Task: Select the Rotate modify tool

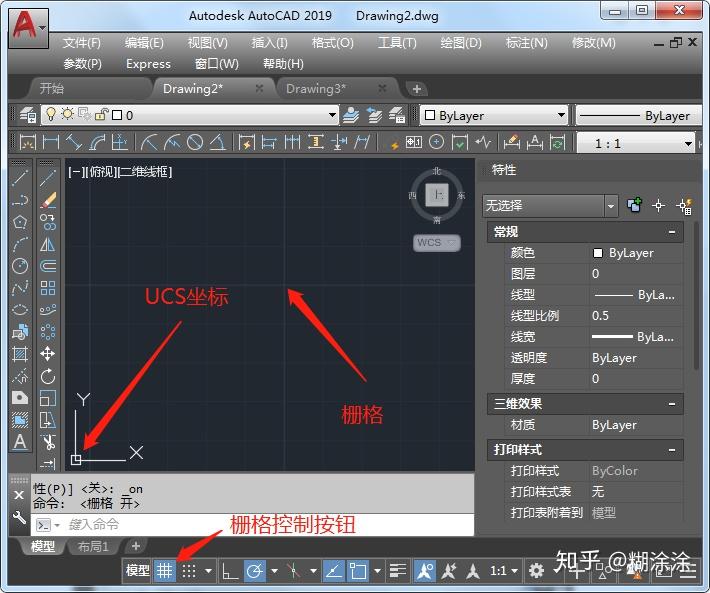Action: 48,376
